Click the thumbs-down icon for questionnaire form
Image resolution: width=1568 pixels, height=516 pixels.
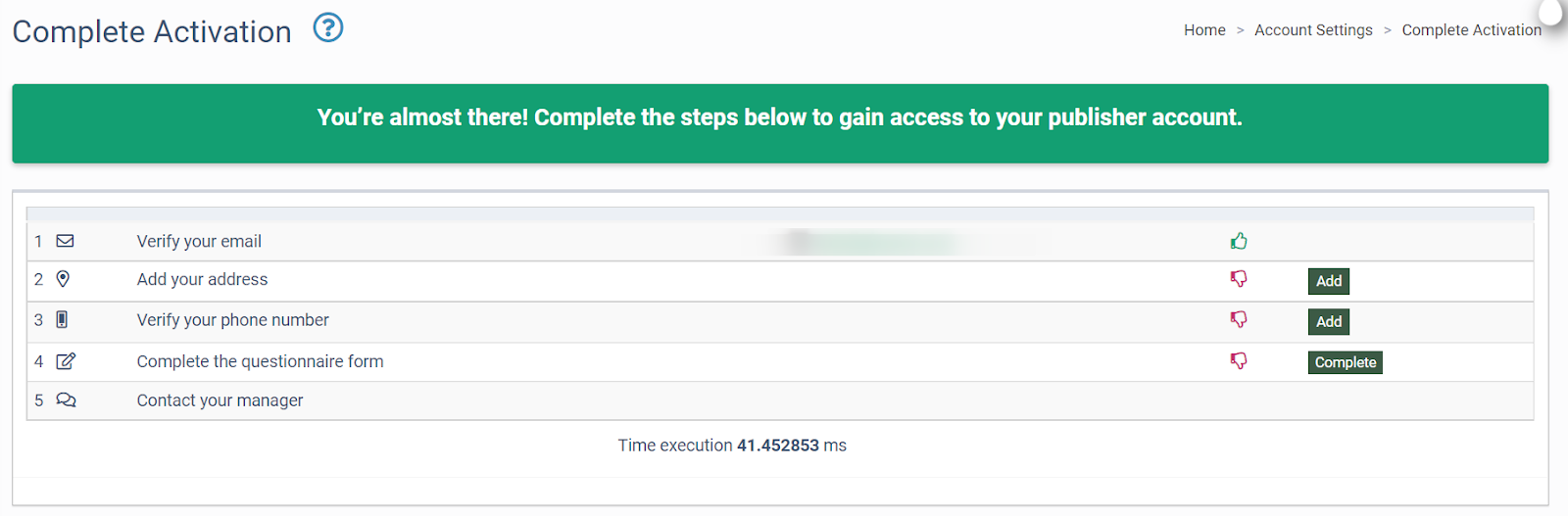1239,361
